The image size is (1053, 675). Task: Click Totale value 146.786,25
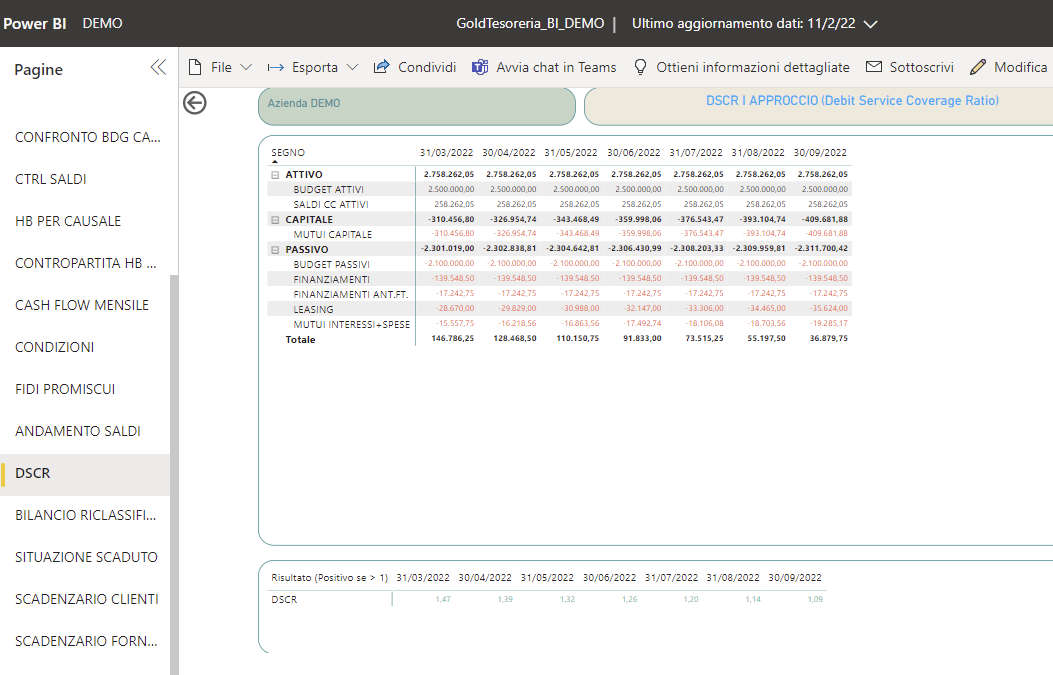[452, 339]
